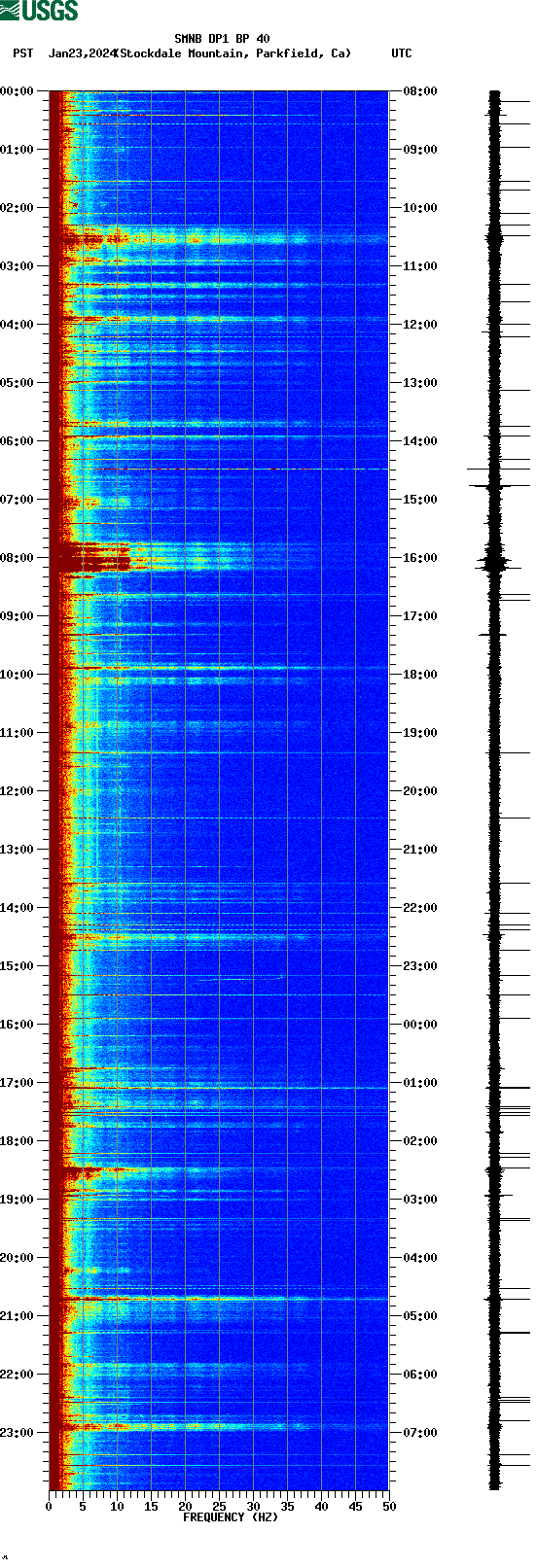This screenshot has height=1568, width=537.
Task: Click the UTC '20:00' time label
Action: coord(420,791)
